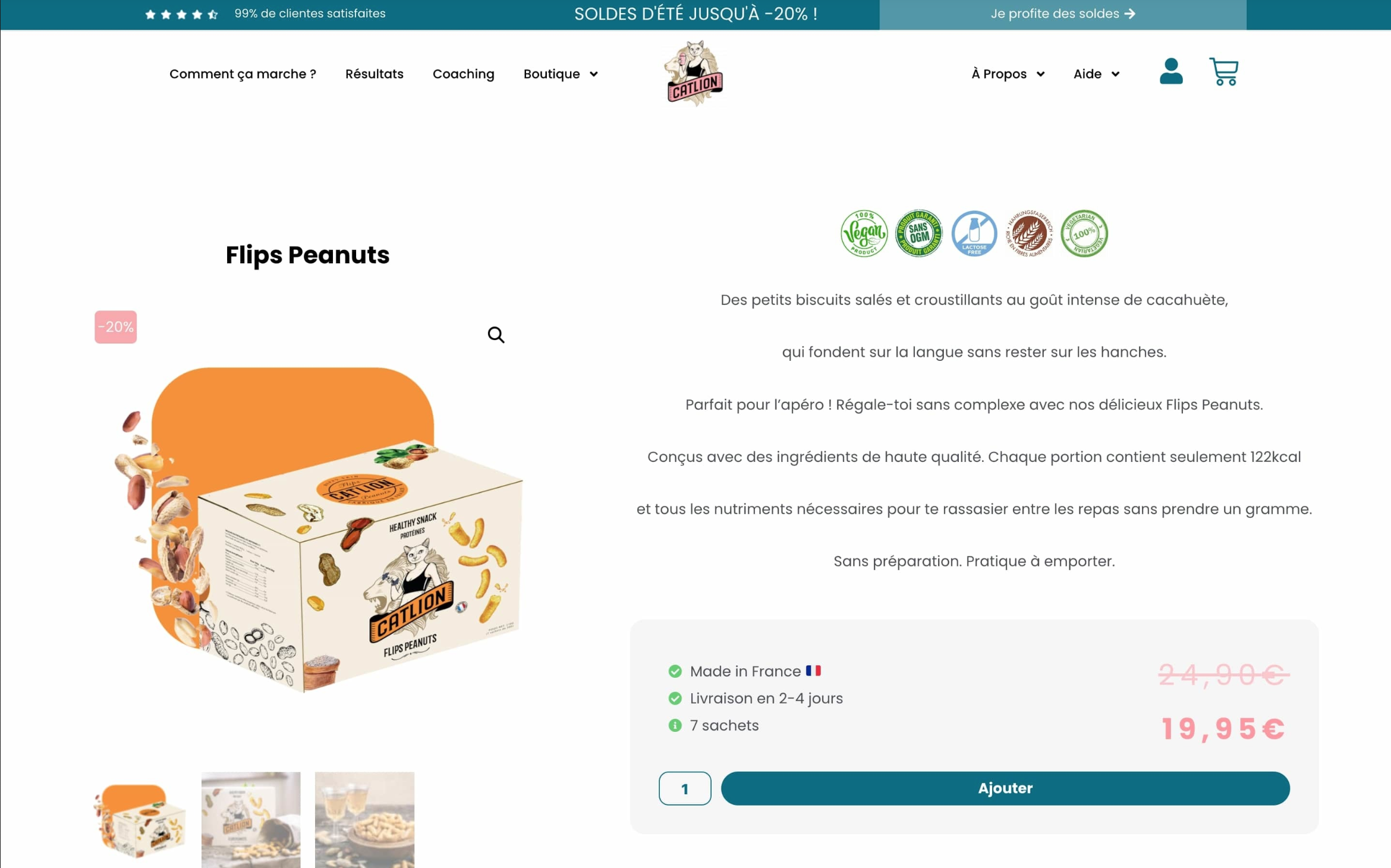This screenshot has height=868, width=1391.
Task: Click the quantity input field
Action: [x=685, y=788]
